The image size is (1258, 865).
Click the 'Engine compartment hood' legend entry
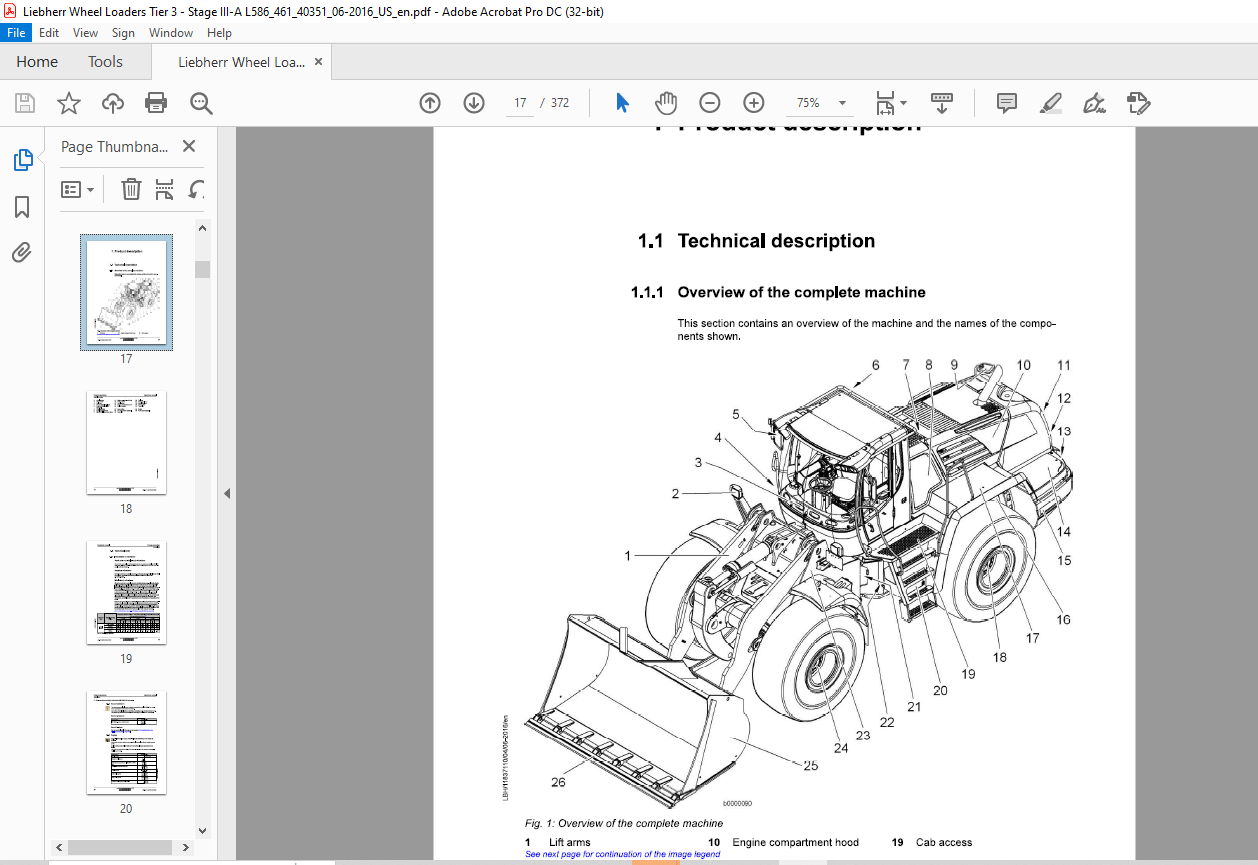[795, 843]
